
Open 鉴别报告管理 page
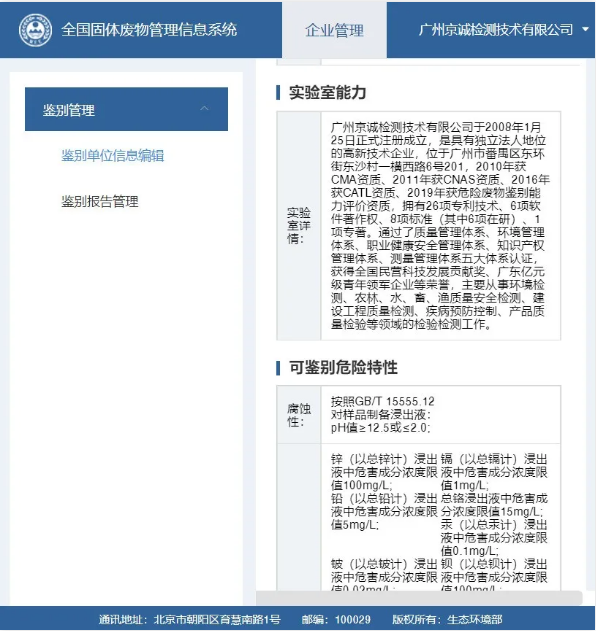[x=100, y=201]
